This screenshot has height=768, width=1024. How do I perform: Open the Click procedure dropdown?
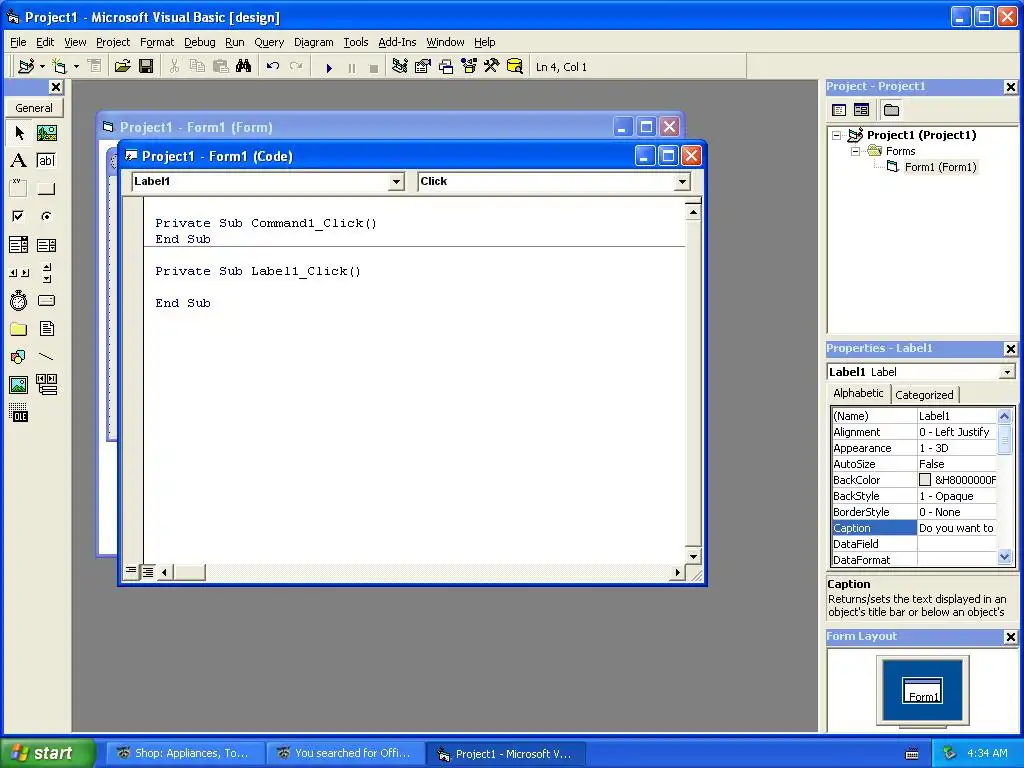pos(682,182)
